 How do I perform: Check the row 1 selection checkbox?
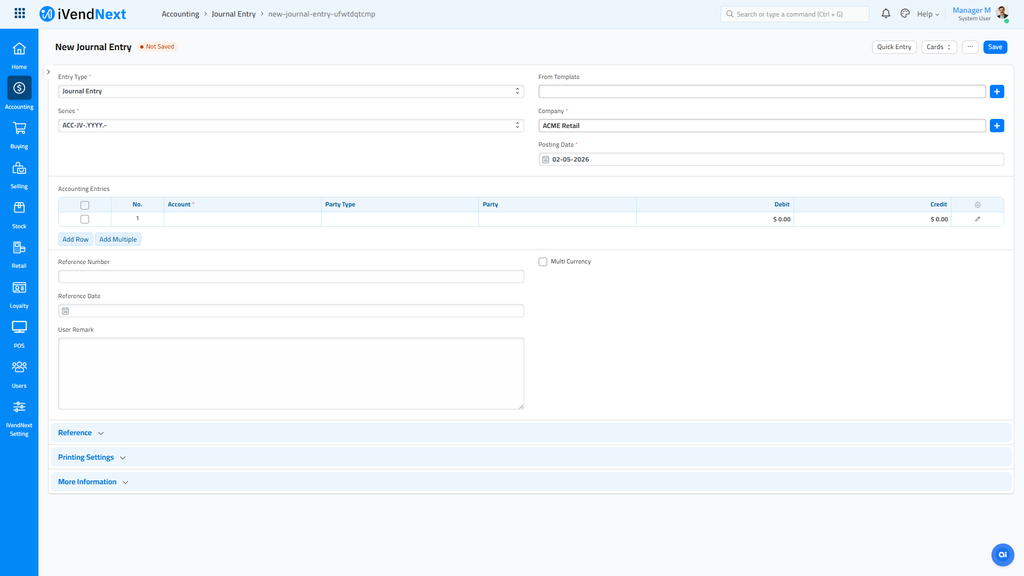84,219
